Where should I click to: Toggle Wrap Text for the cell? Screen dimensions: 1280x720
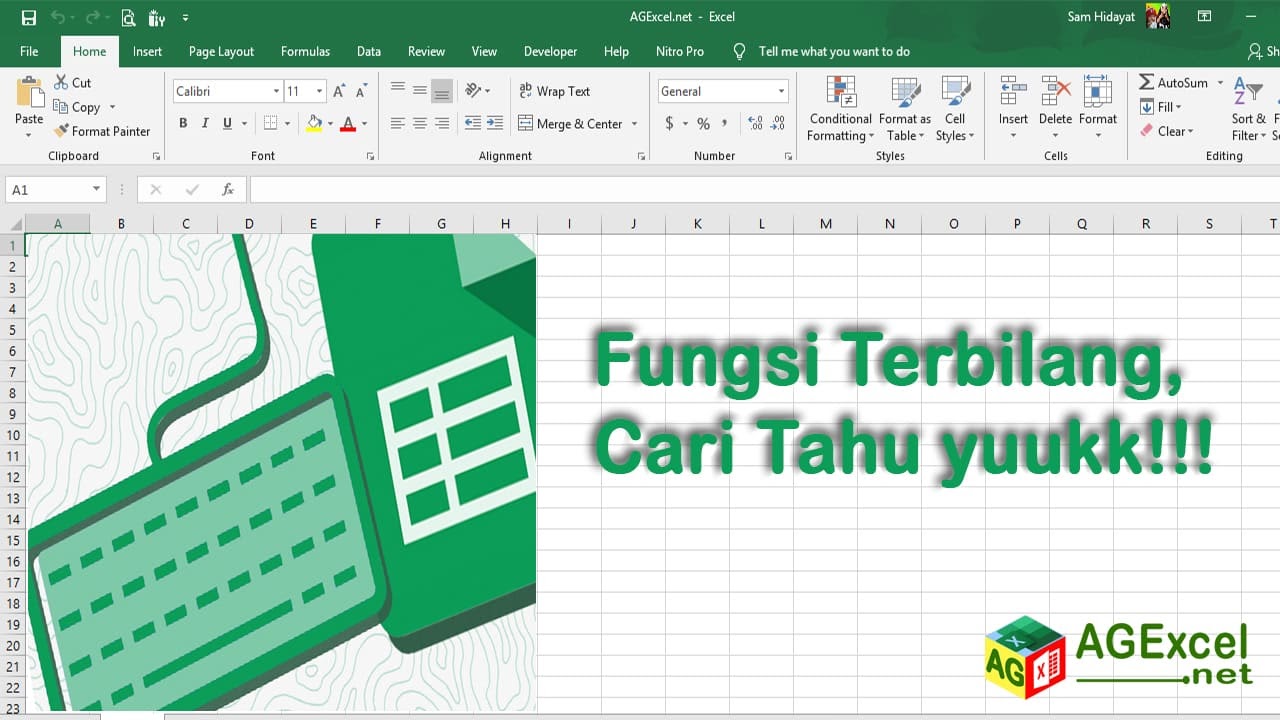pyautogui.click(x=554, y=91)
